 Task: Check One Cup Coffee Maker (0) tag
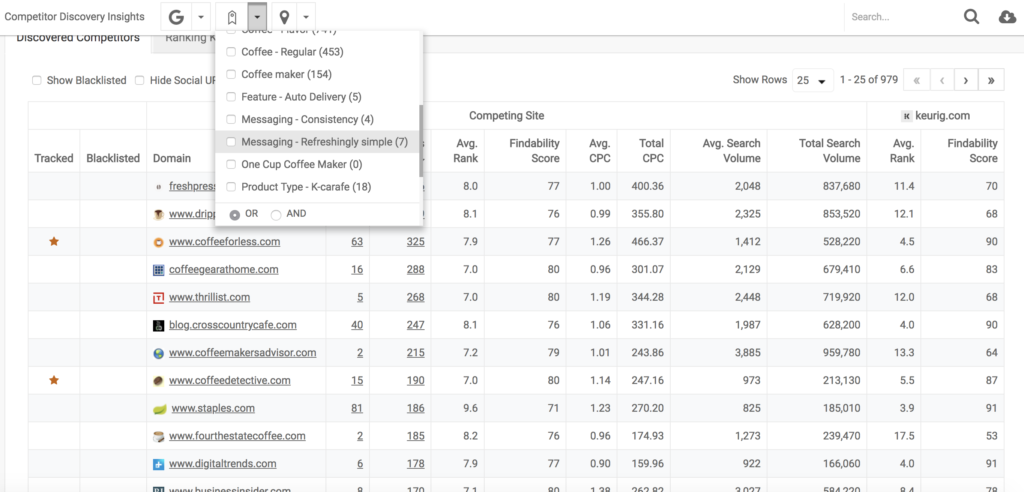point(231,165)
